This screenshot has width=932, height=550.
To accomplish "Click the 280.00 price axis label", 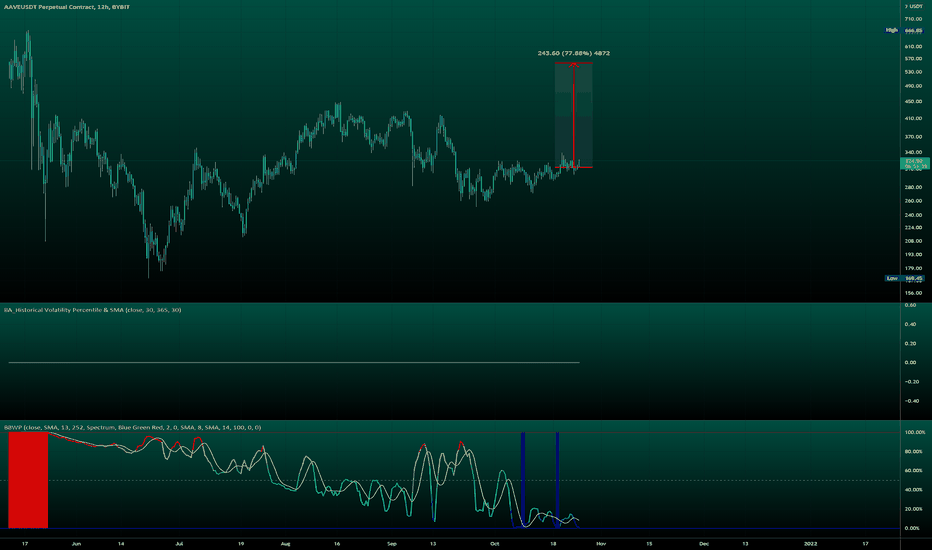I will [x=914, y=187].
